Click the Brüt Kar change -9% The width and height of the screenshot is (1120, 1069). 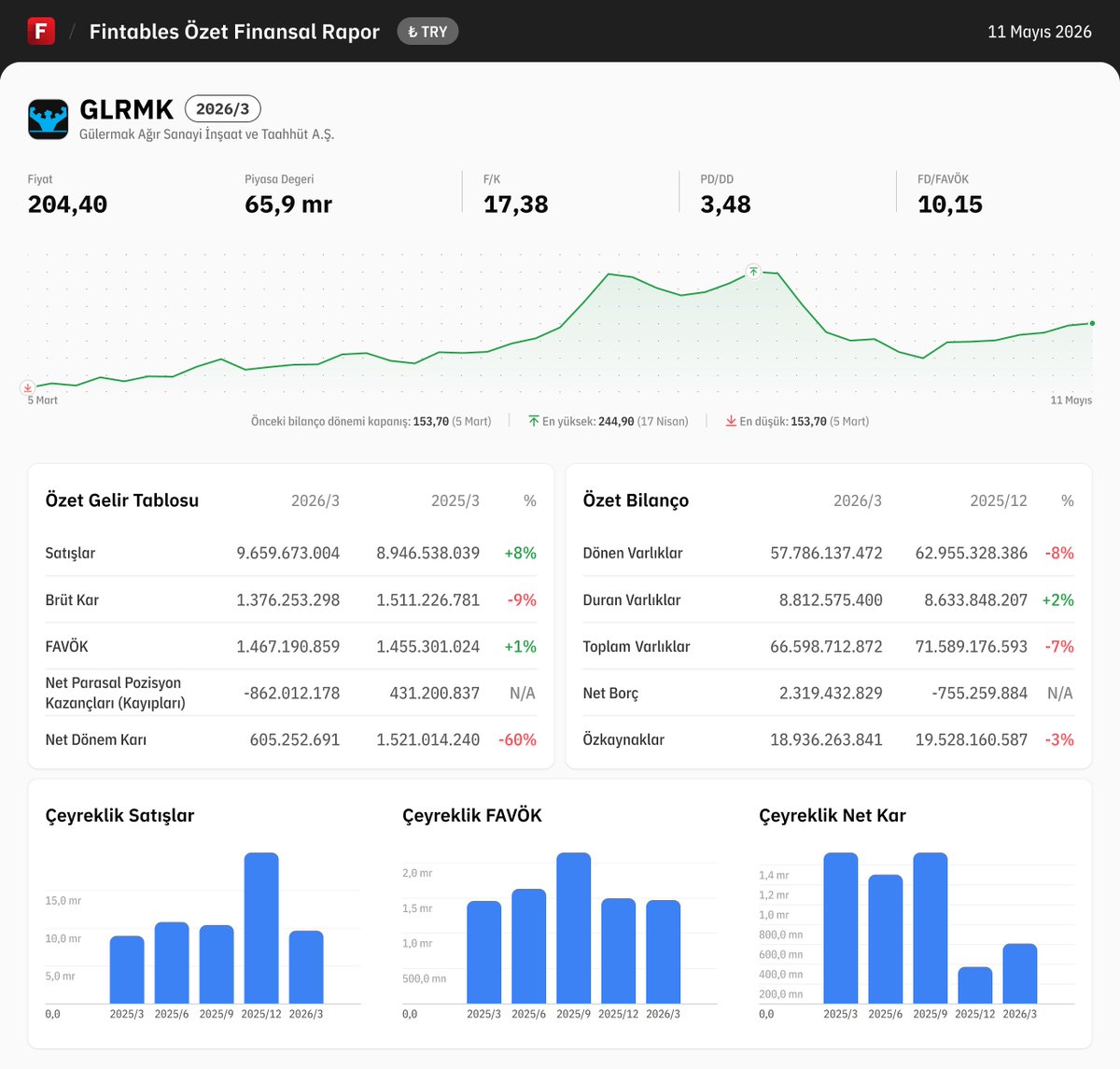522,599
